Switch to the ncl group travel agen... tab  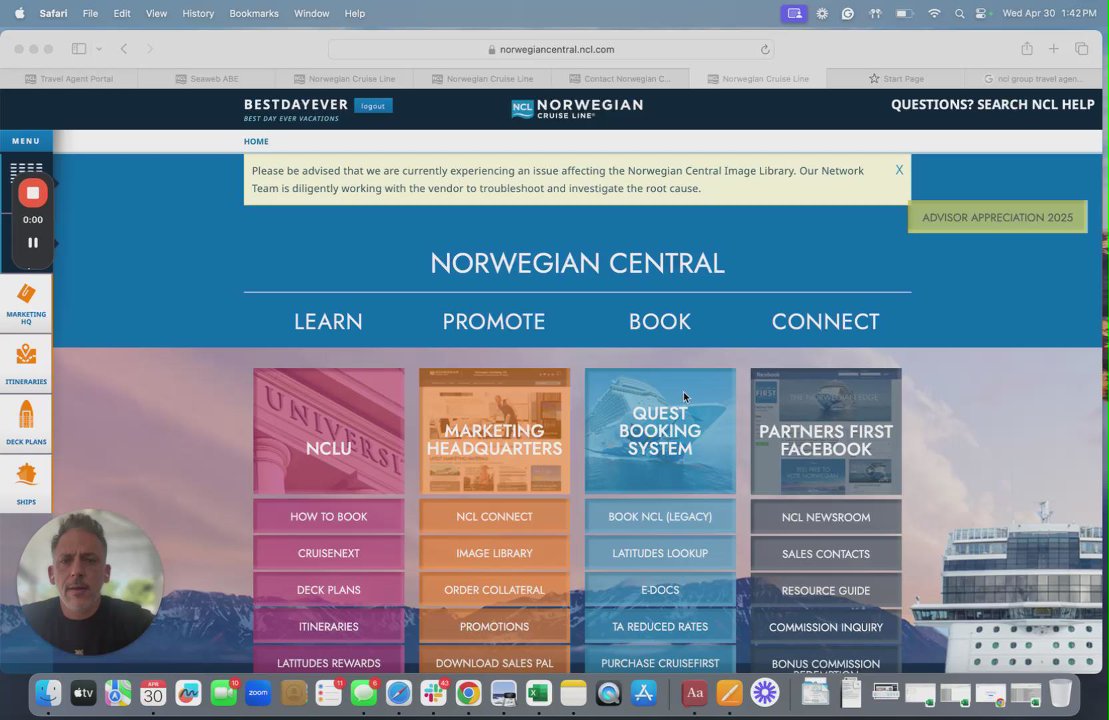tap(1033, 79)
